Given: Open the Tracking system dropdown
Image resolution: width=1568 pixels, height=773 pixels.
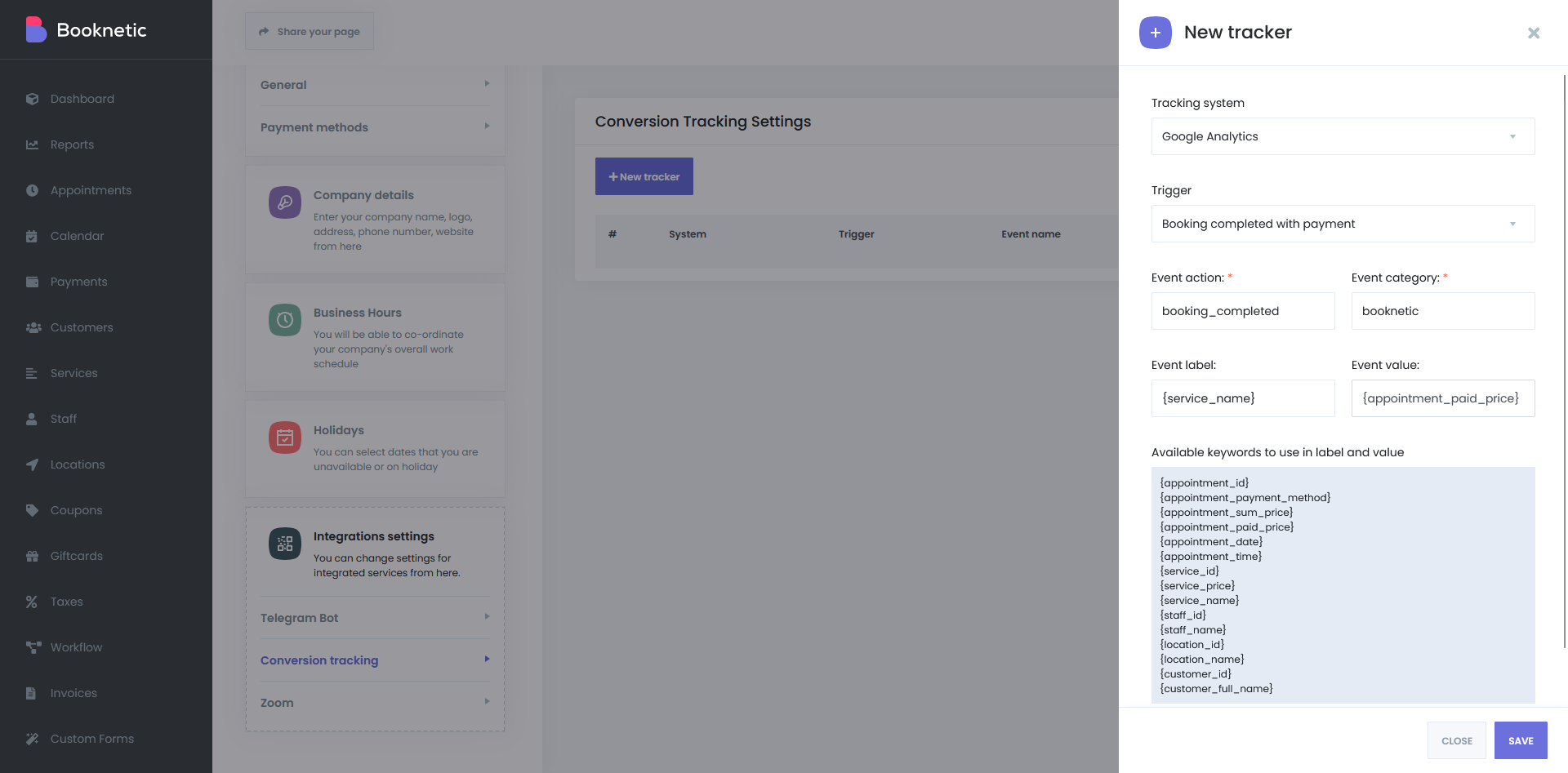Looking at the screenshot, I should coord(1342,136).
